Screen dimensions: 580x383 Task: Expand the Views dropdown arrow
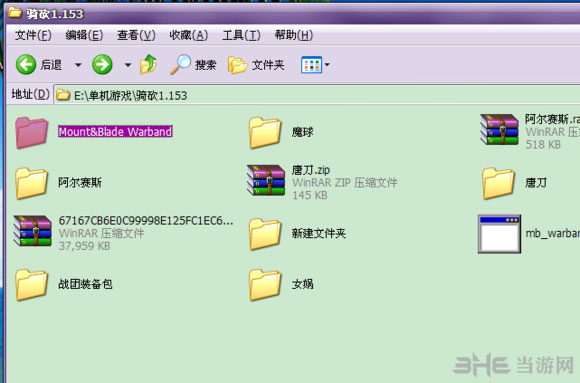point(327,65)
